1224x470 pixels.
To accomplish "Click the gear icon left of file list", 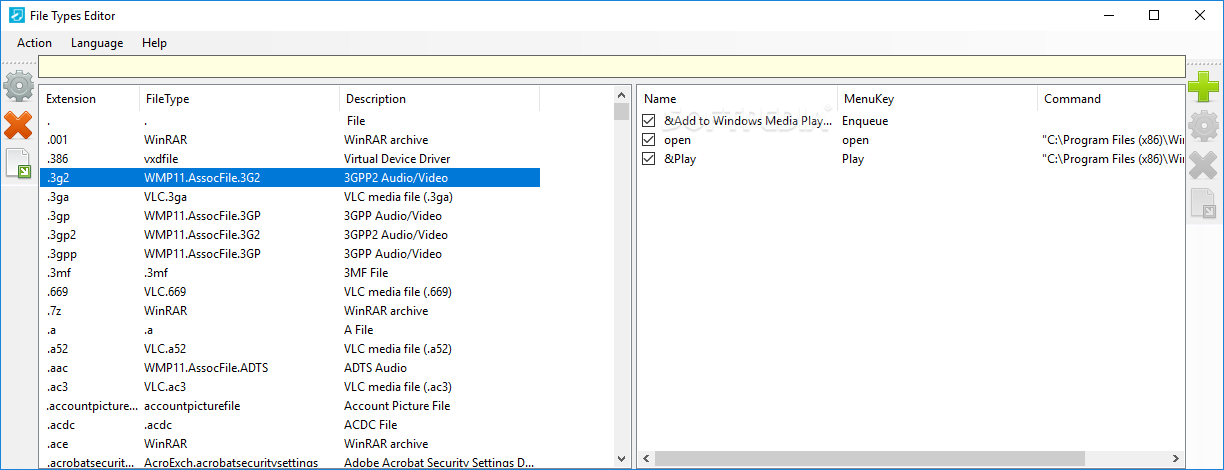I will point(18,86).
